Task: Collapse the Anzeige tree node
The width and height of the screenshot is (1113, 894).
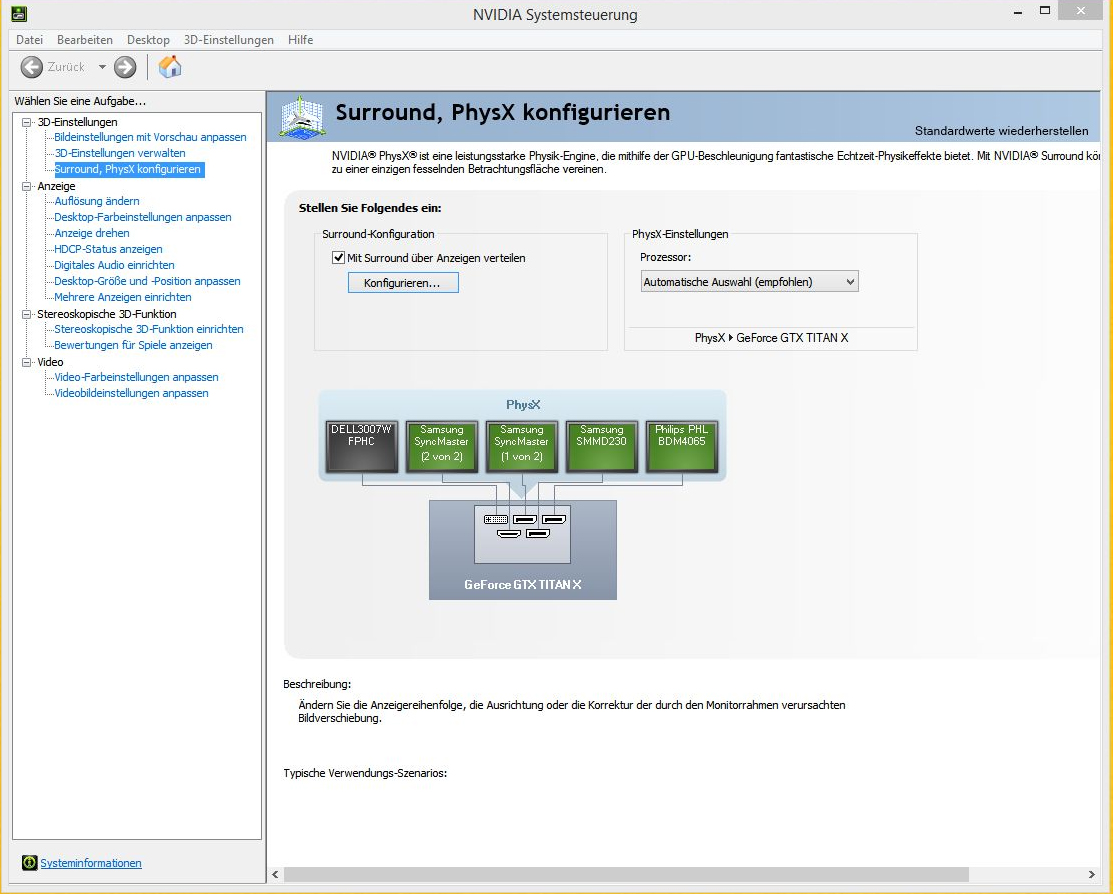Action: pyautogui.click(x=27, y=186)
